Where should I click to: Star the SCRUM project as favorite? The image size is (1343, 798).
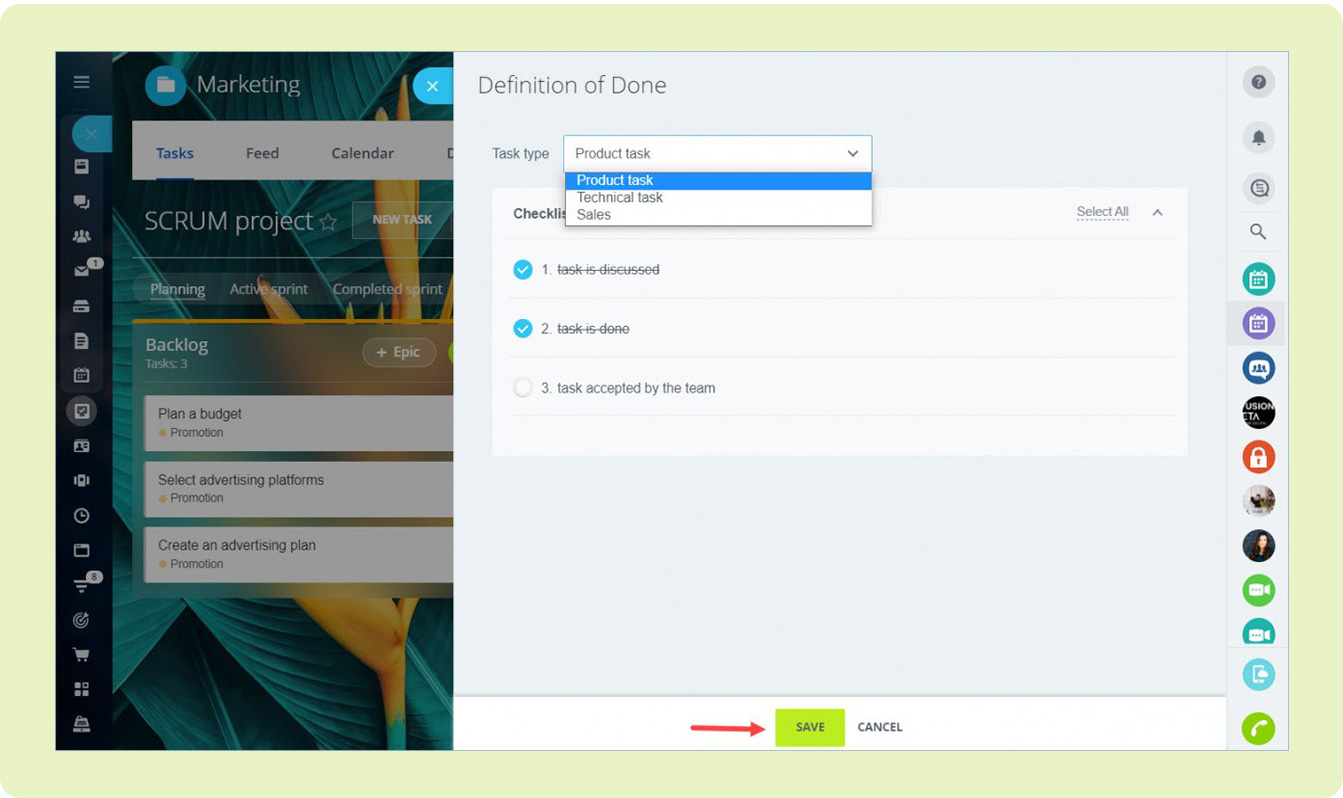[328, 222]
